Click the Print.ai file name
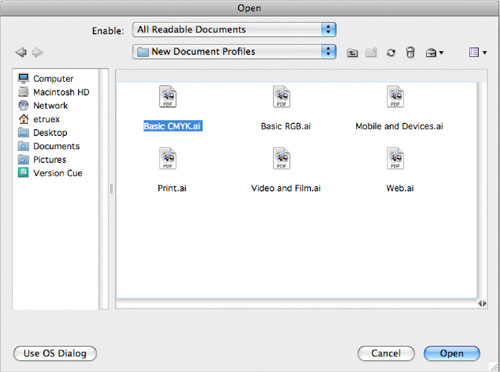500x372 pixels. 172,188
